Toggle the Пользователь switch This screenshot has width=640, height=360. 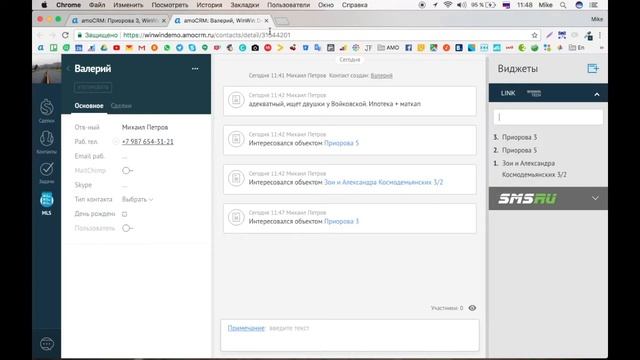(127, 228)
